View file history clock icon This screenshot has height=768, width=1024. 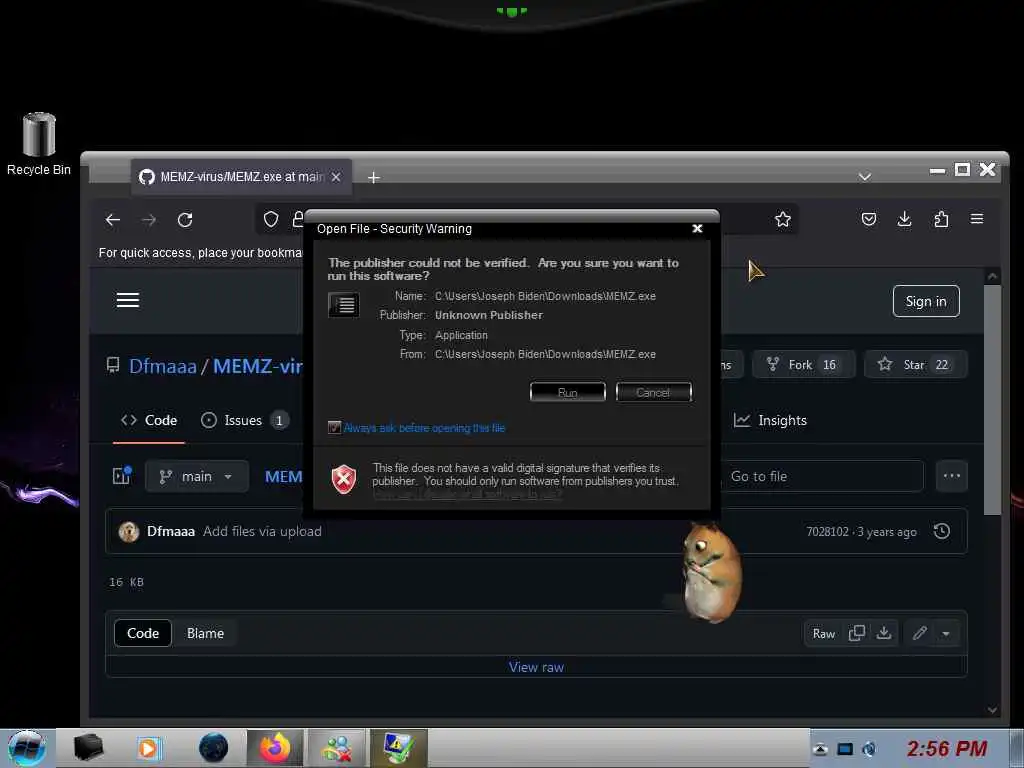coord(942,531)
